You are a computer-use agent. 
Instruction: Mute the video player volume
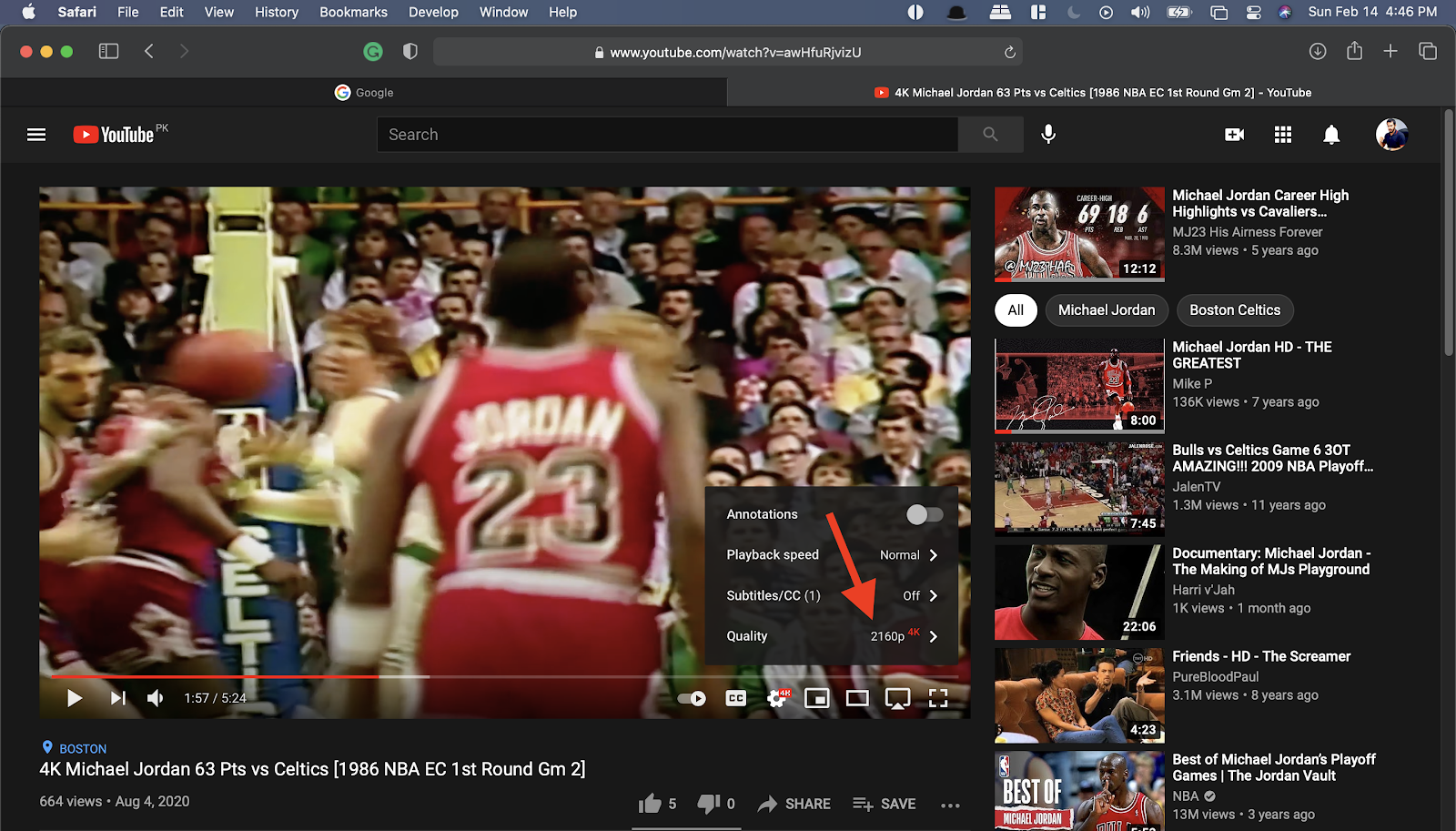156,698
